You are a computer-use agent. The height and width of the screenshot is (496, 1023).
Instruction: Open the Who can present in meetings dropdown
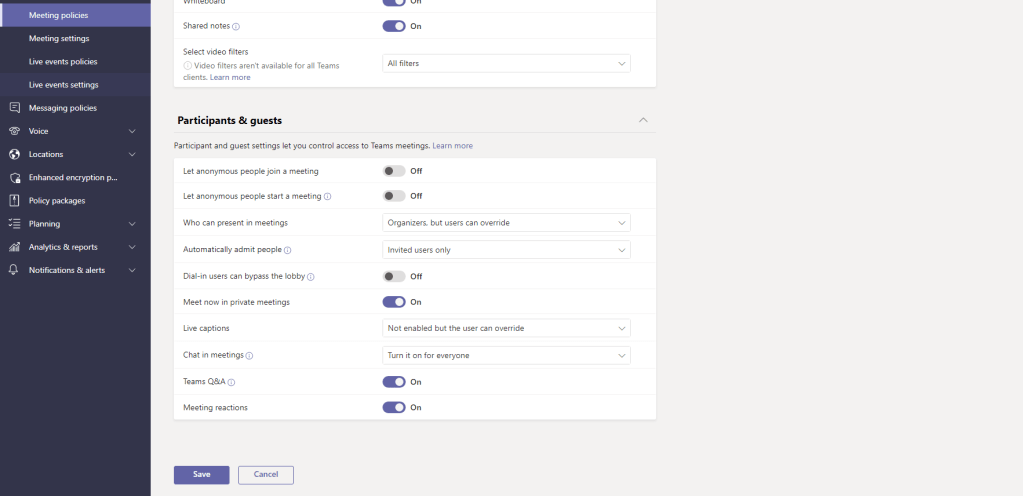(506, 223)
